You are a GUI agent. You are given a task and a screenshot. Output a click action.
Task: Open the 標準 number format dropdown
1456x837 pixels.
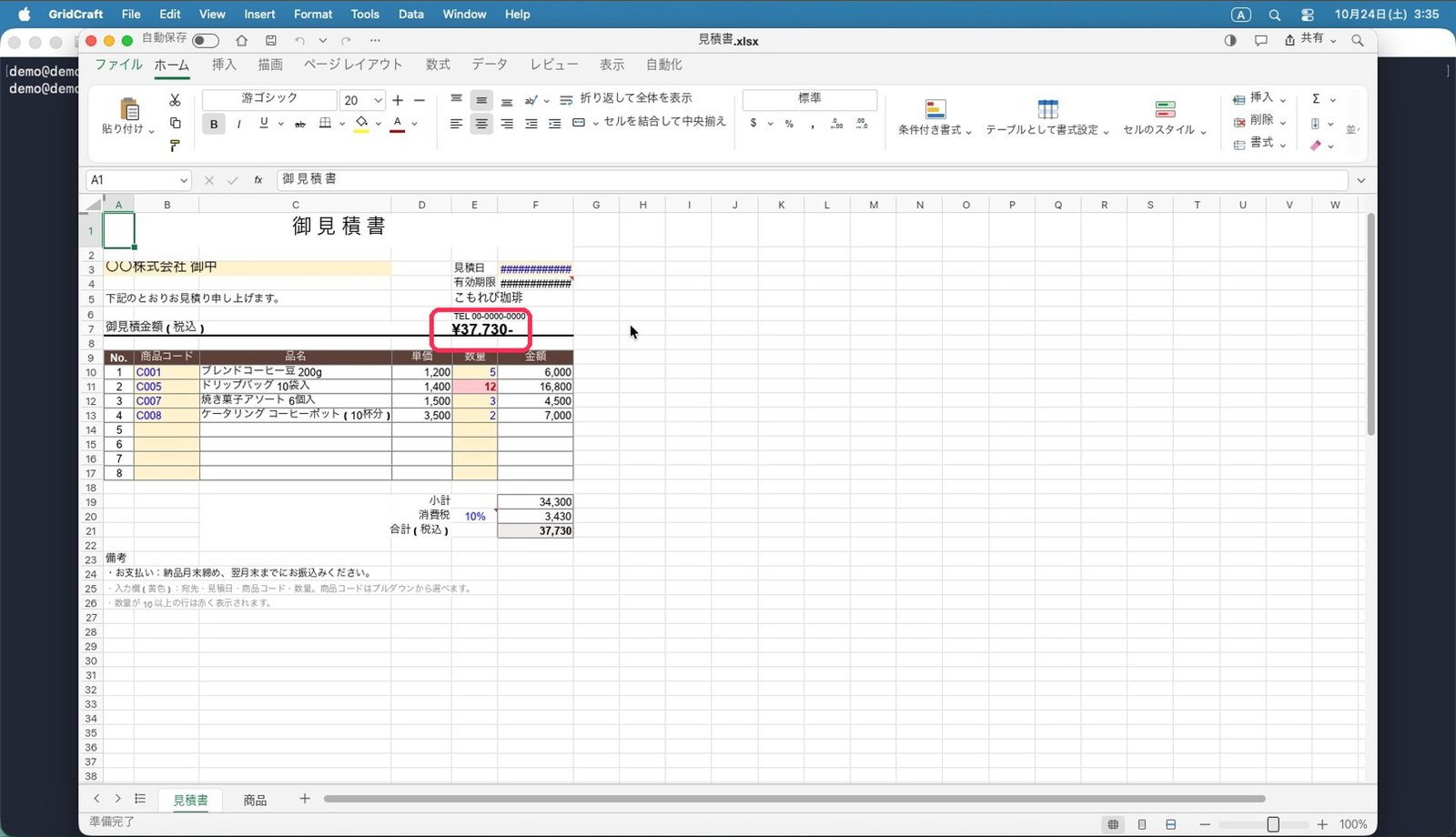(810, 98)
